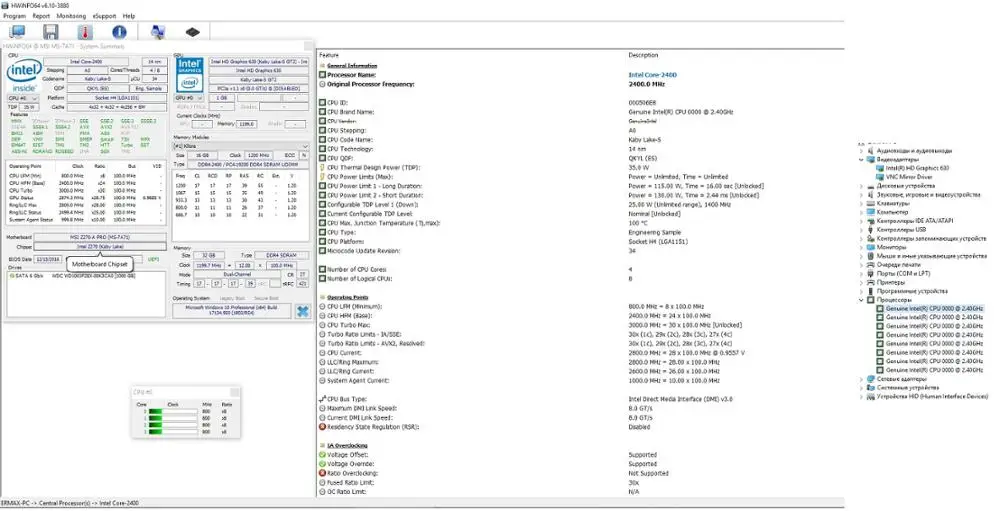Click icon beside CPU Thermal Design Power row
Viewport: 1000px width, 511px height.
click(323, 167)
